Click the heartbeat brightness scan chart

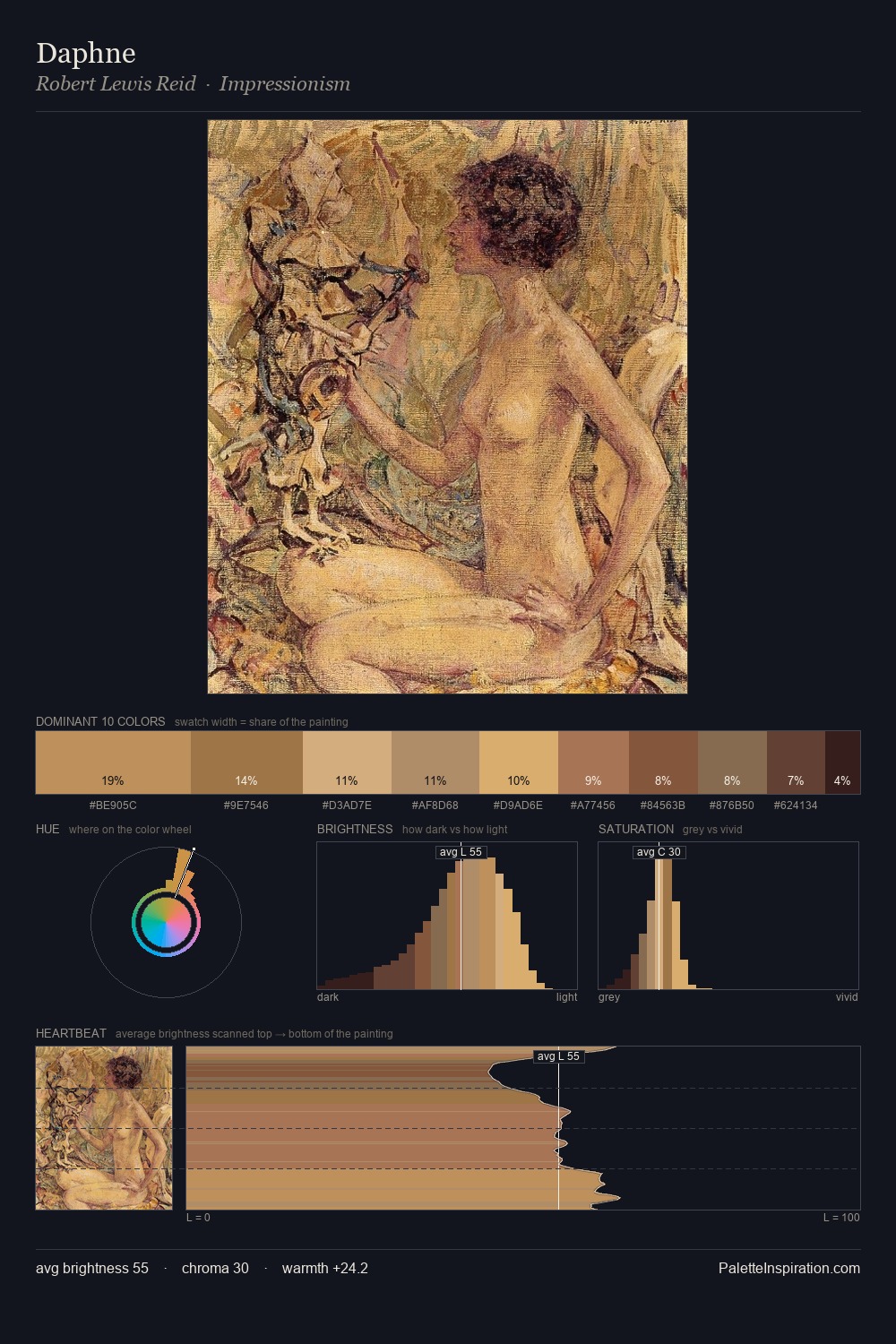(523, 1128)
